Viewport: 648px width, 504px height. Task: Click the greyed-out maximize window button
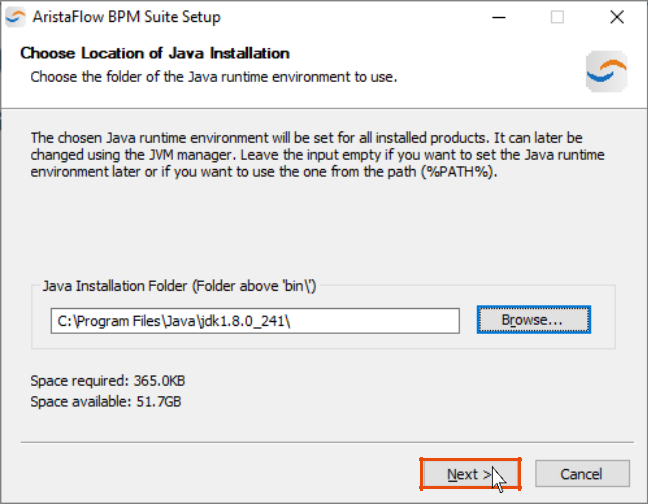557,17
